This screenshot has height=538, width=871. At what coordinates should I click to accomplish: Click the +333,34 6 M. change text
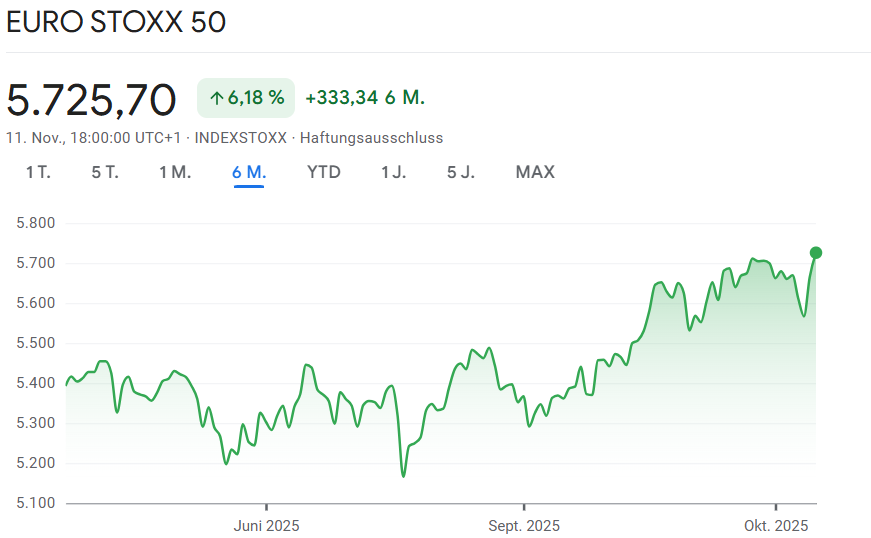click(x=365, y=98)
